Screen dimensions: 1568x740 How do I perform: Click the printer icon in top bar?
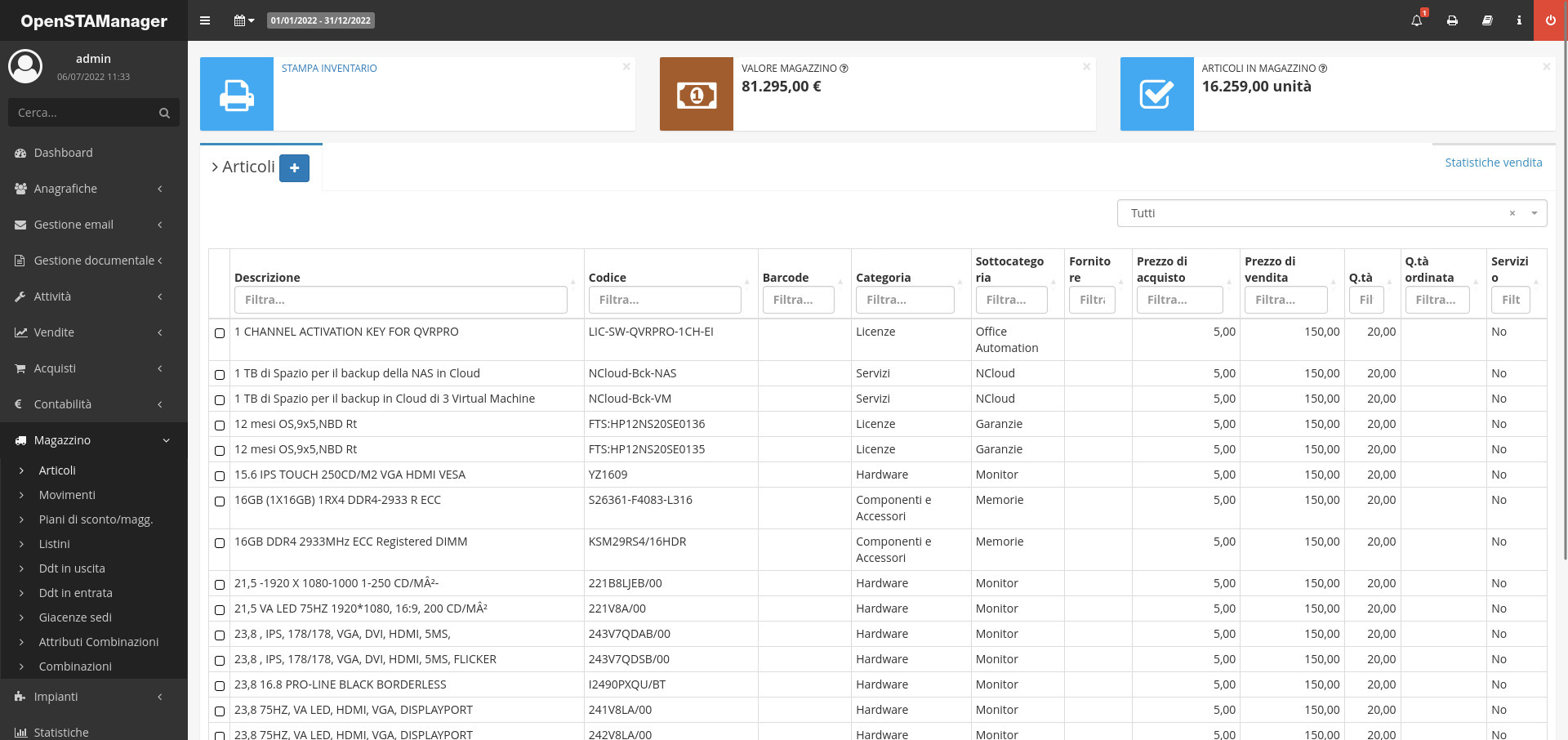pos(1452,20)
